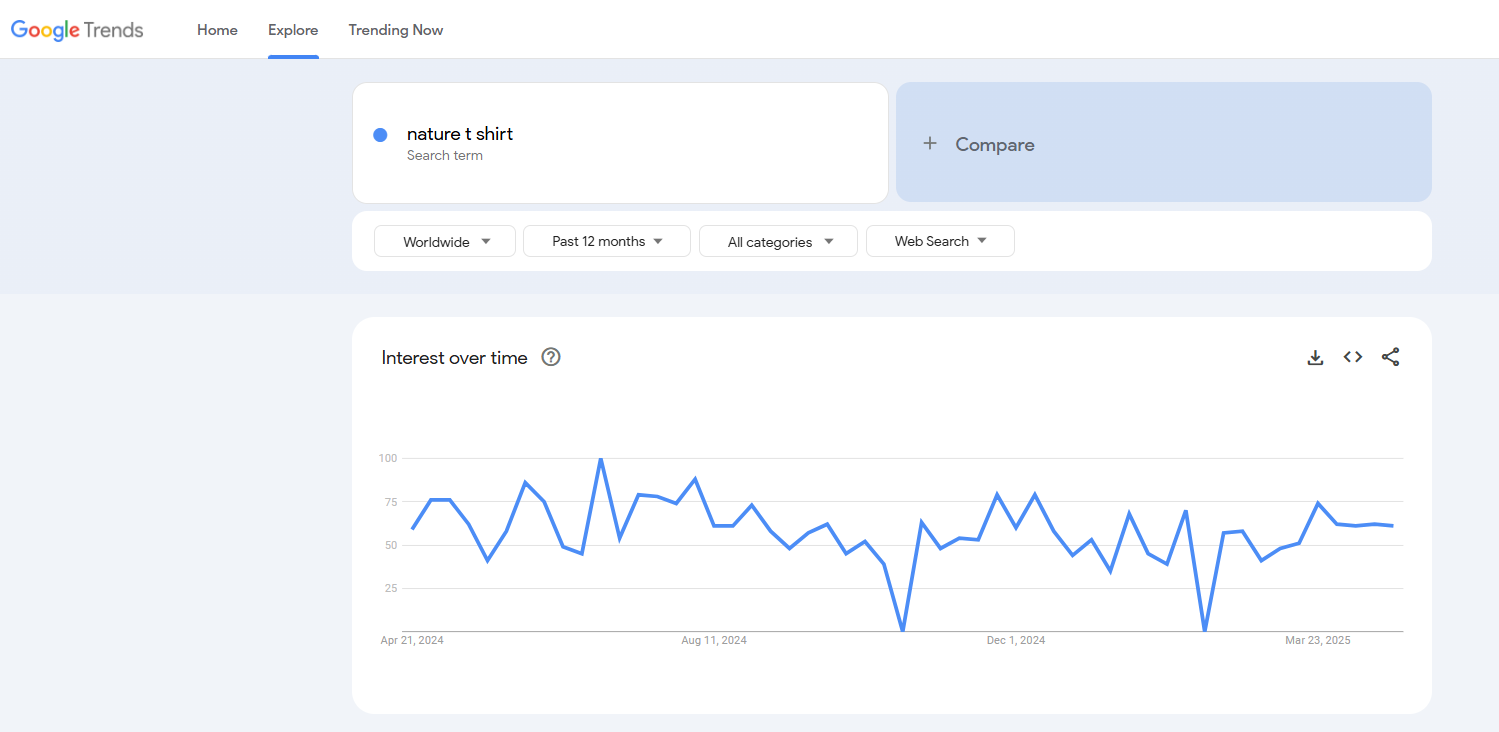Viewport: 1499px width, 732px height.
Task: Go to the Home tab
Action: (217, 30)
